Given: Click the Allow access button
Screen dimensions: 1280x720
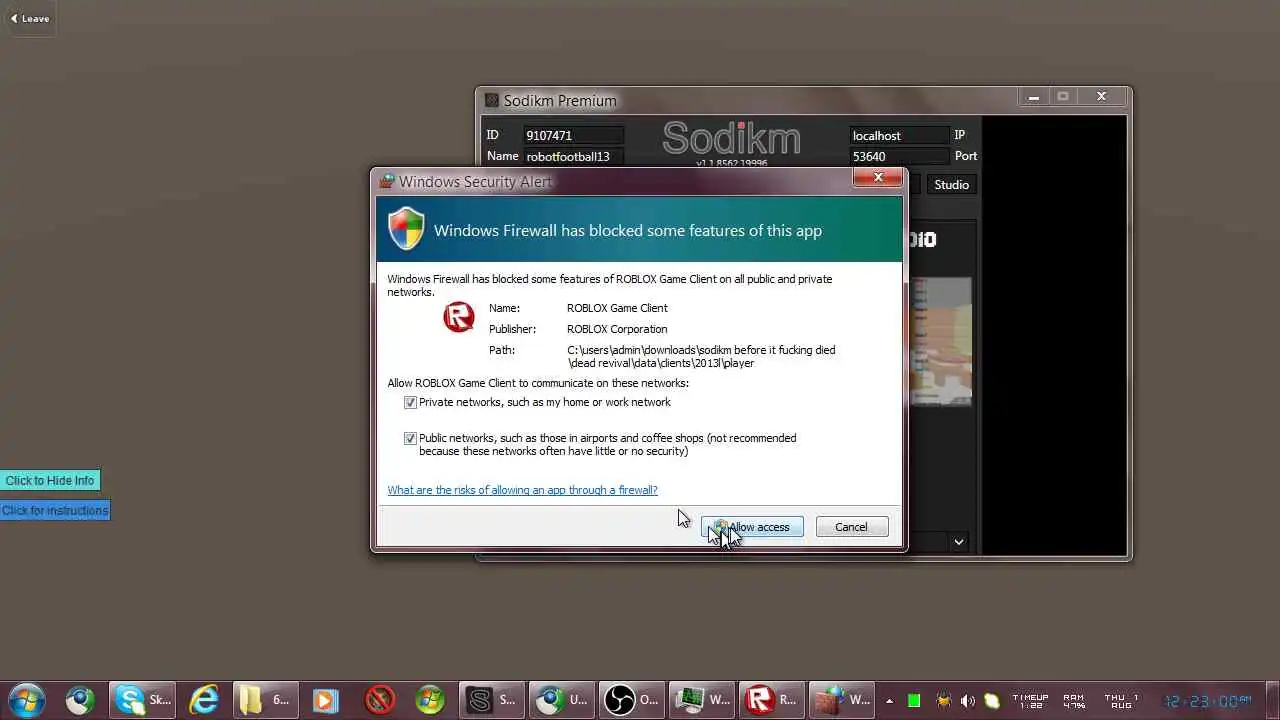Looking at the screenshot, I should [752, 527].
